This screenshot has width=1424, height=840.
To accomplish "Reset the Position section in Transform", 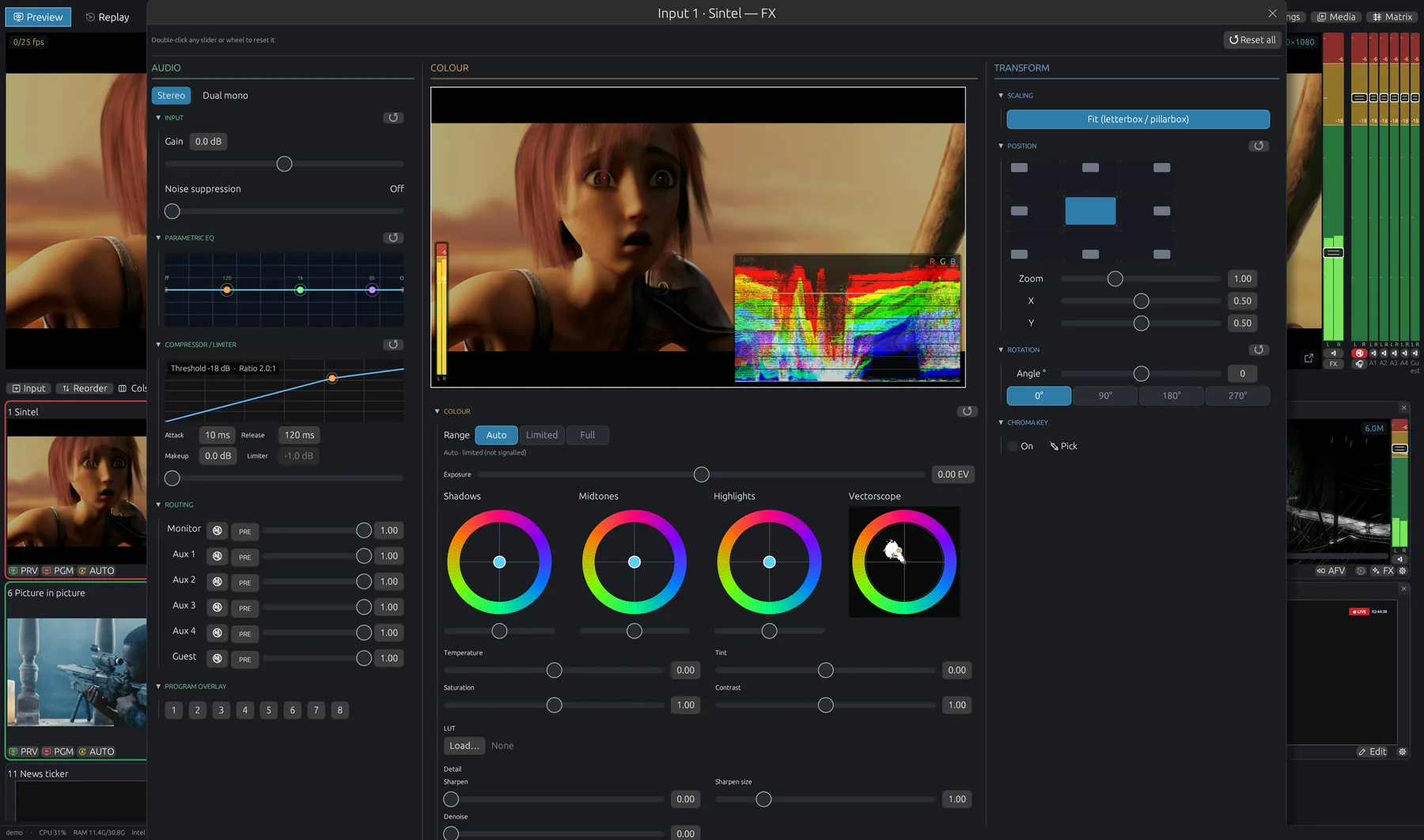I will (x=1259, y=146).
